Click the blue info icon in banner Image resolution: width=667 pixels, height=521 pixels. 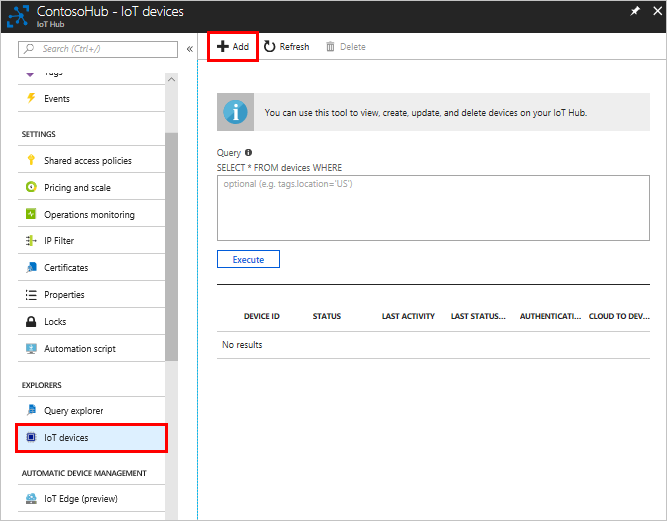coord(235,112)
